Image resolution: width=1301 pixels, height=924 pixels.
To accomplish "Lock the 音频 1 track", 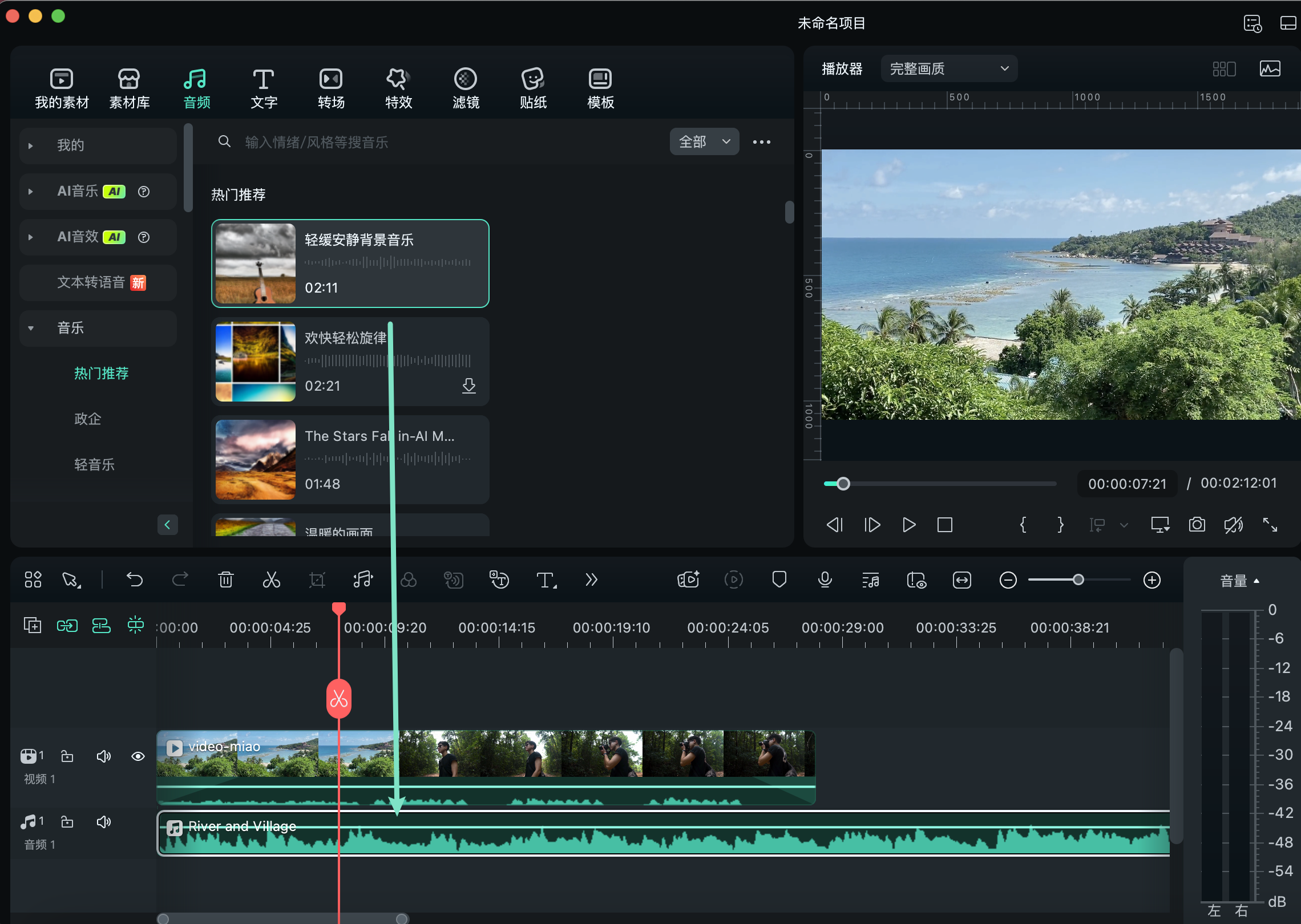I will click(67, 822).
